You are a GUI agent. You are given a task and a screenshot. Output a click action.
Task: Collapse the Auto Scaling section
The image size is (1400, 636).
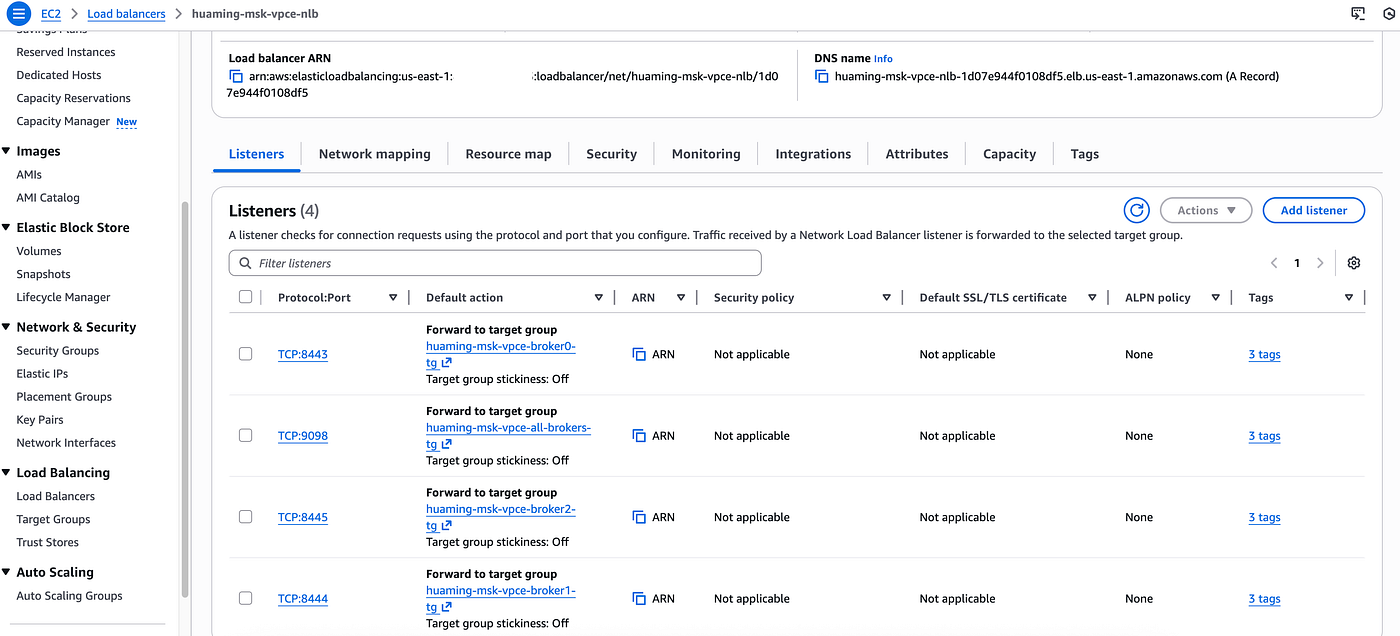pos(7,572)
